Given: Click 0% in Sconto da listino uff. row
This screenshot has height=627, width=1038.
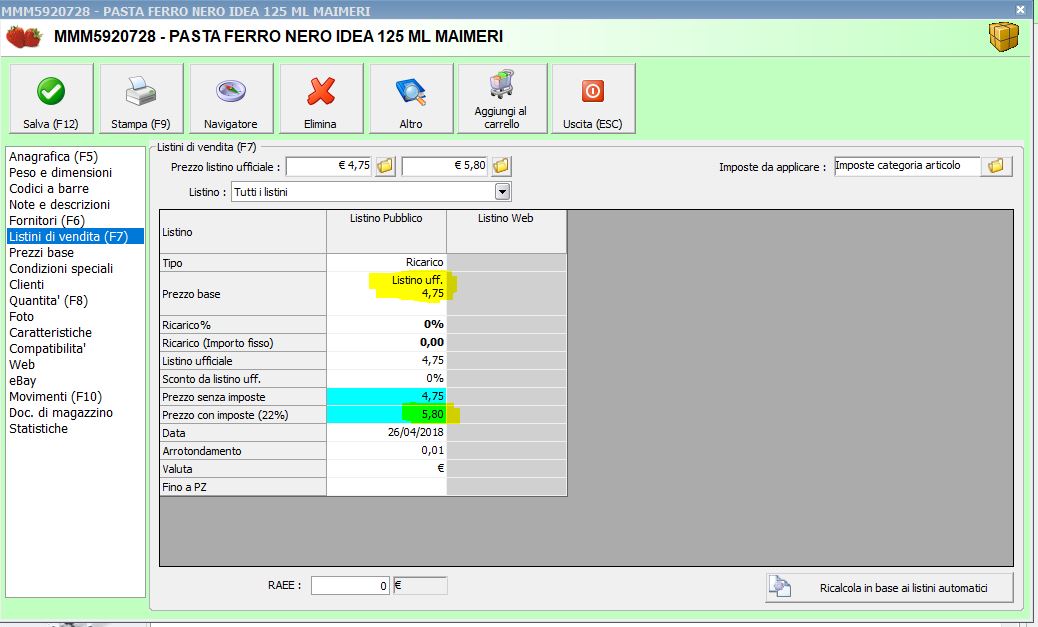Looking at the screenshot, I should [x=387, y=378].
